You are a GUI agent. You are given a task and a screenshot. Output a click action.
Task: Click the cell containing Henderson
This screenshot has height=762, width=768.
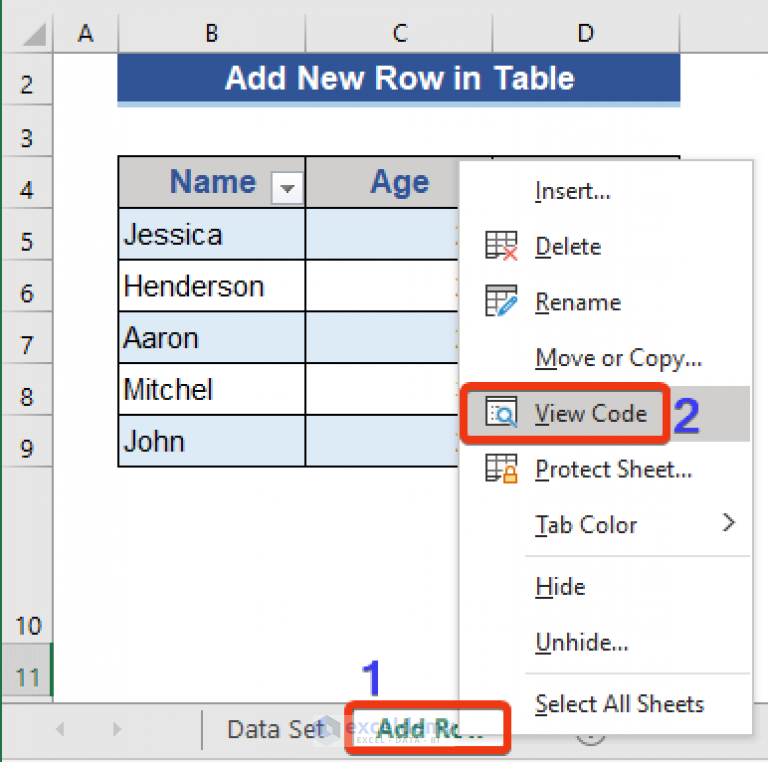[212, 286]
